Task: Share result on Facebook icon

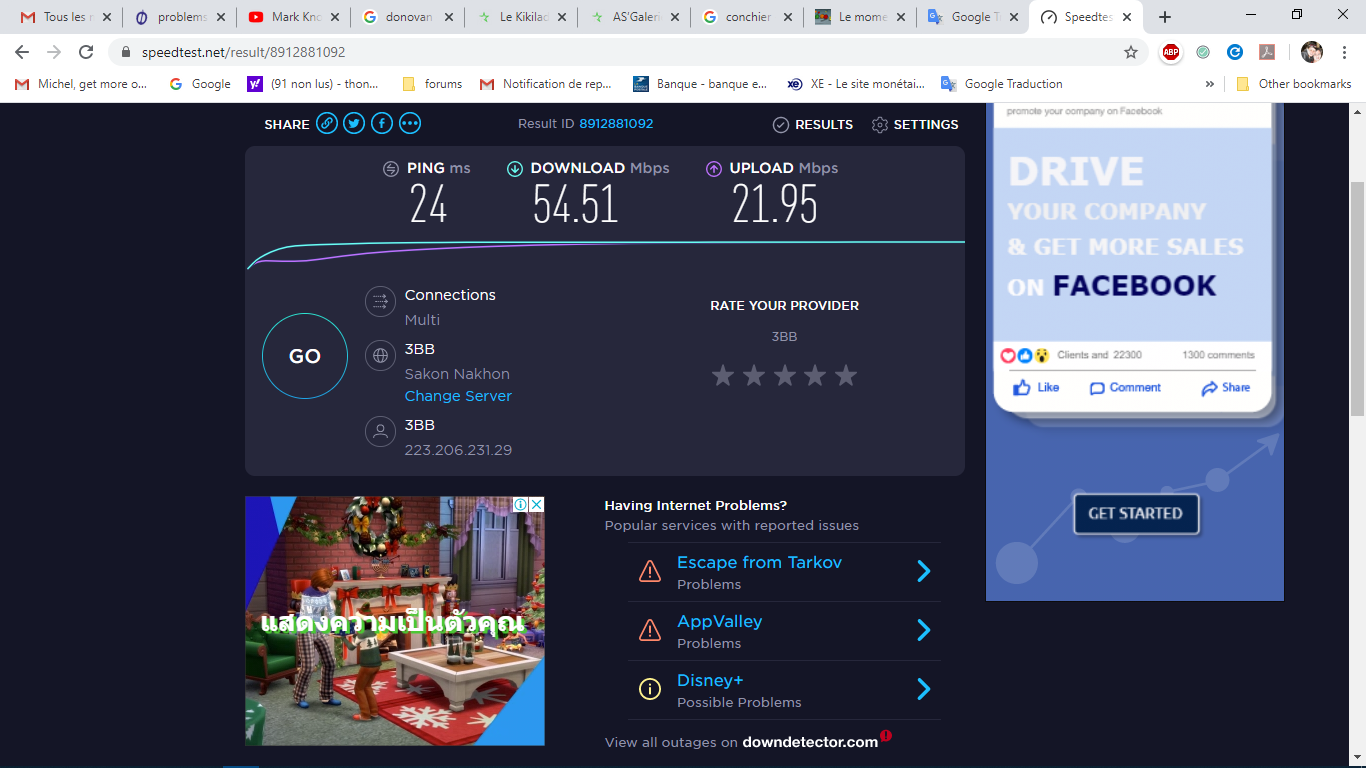Action: pyautogui.click(x=382, y=124)
